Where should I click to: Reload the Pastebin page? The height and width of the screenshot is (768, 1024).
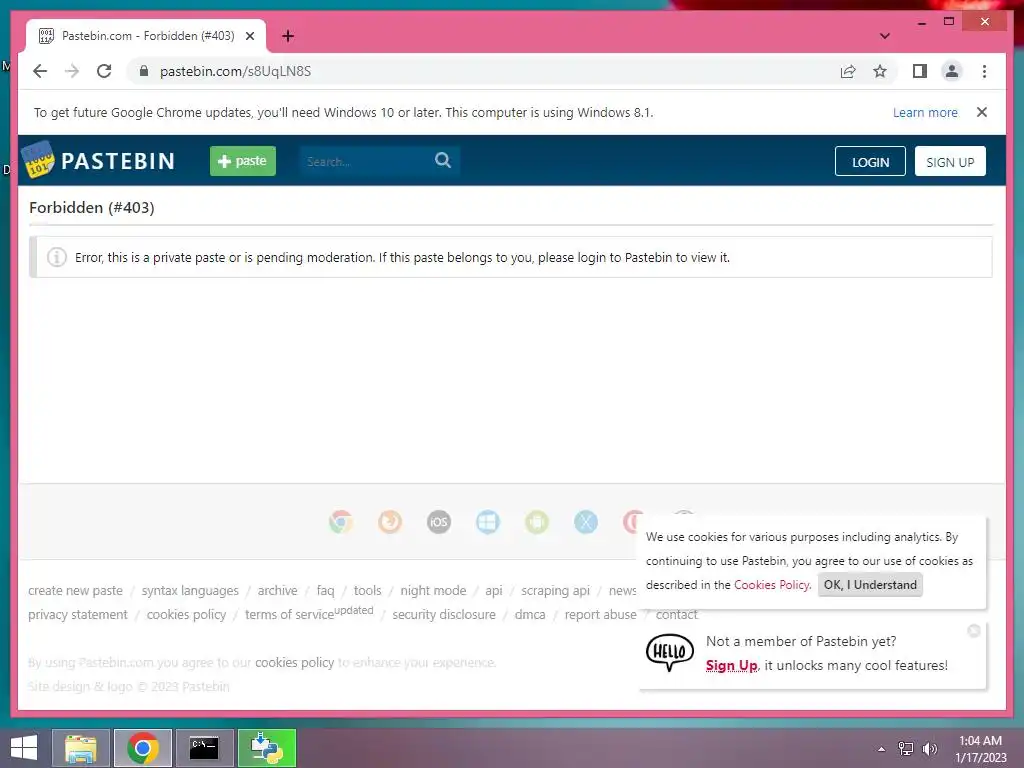(104, 71)
